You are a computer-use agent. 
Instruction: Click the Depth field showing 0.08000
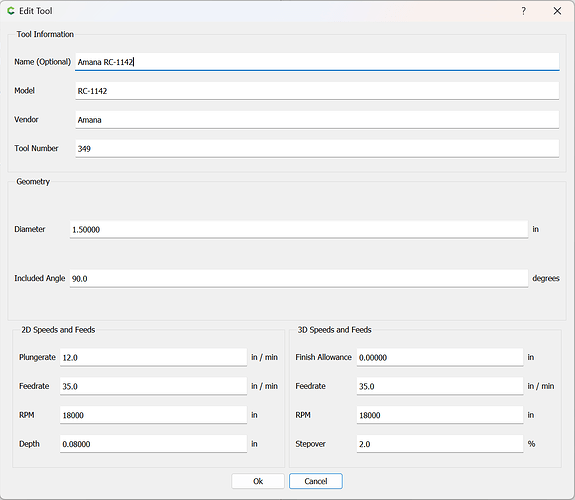point(153,444)
